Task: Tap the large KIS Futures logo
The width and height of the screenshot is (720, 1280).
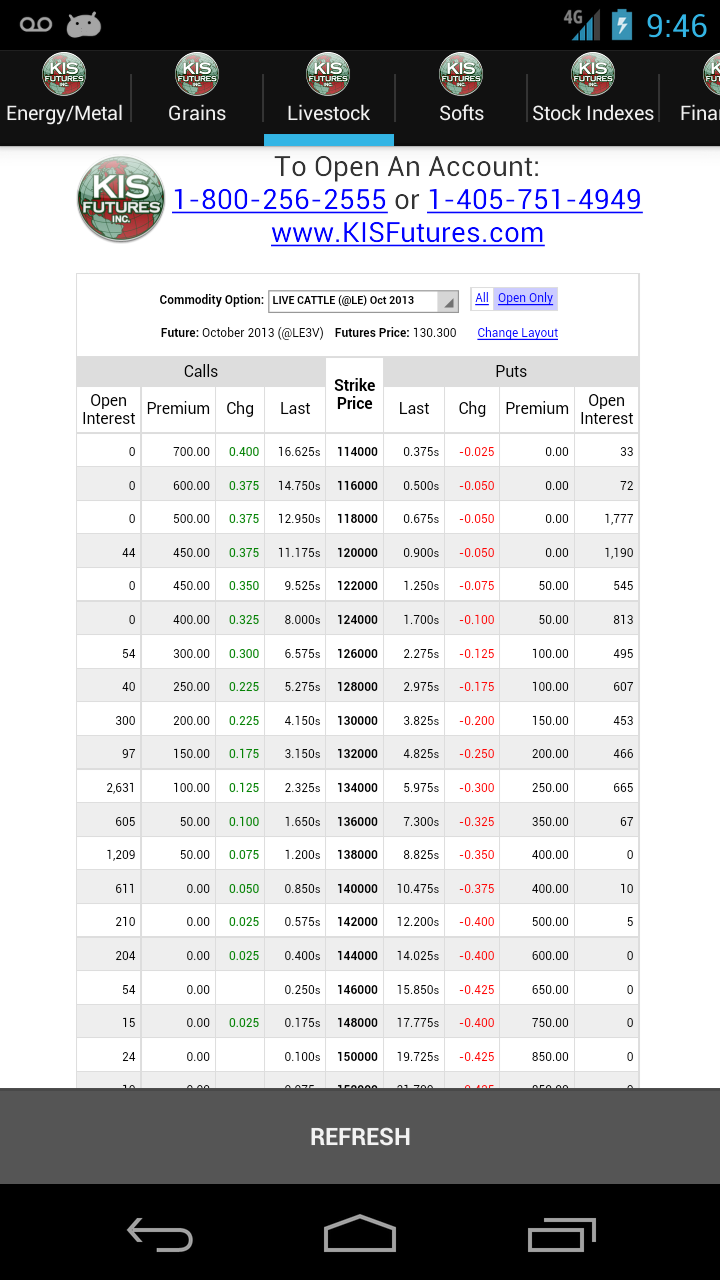Action: 121,199
